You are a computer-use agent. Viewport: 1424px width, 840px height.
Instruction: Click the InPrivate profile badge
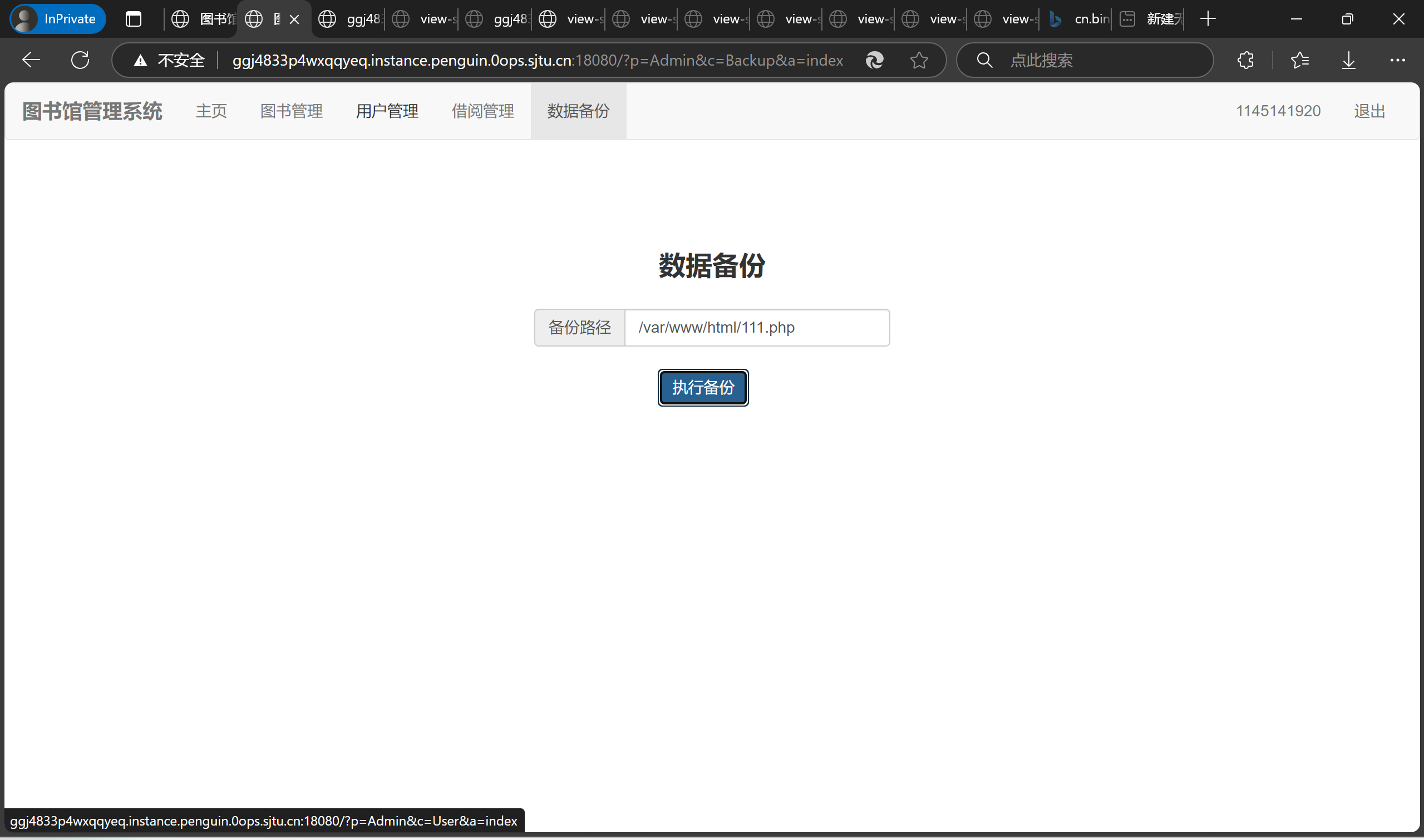coord(58,19)
